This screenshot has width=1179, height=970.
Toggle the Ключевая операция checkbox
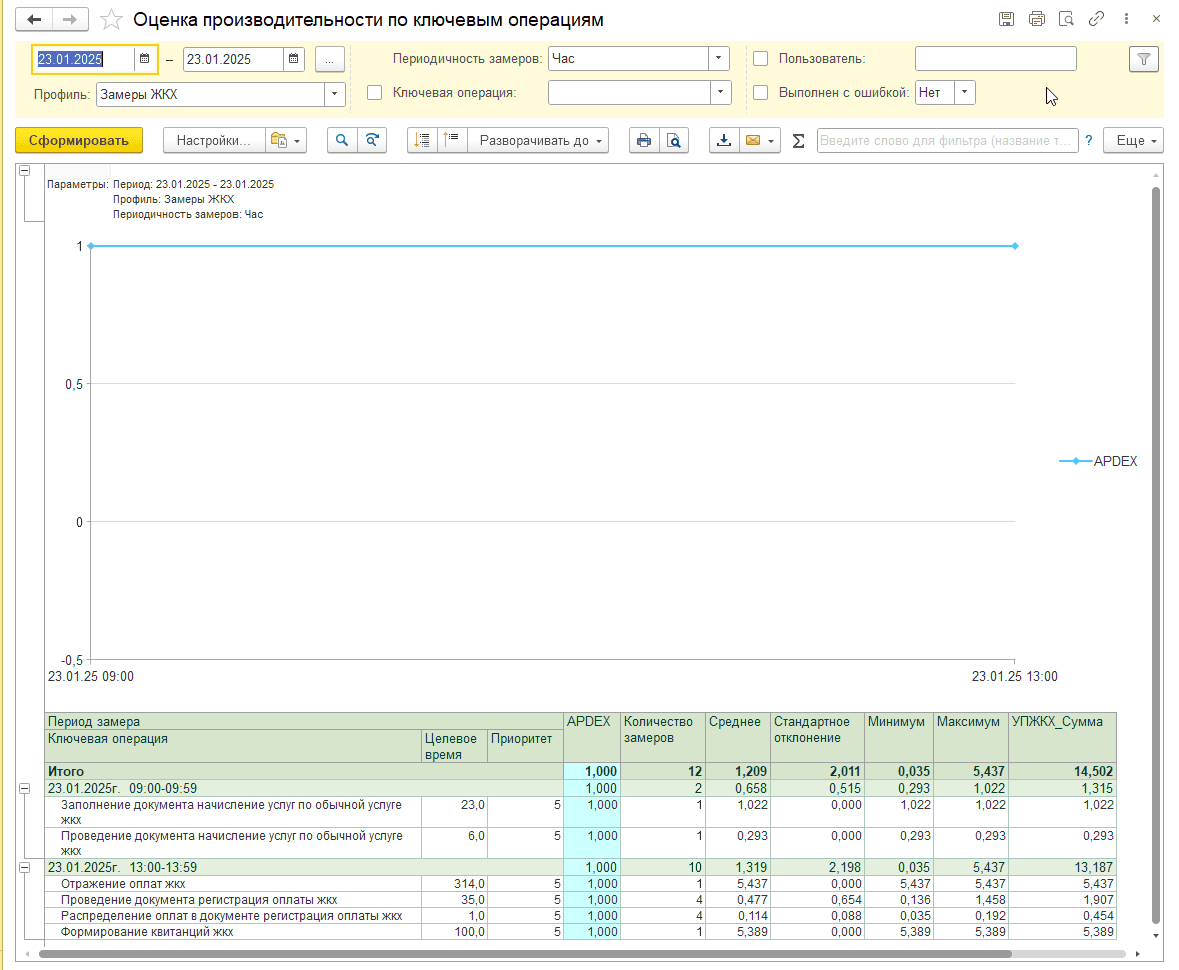click(x=375, y=93)
